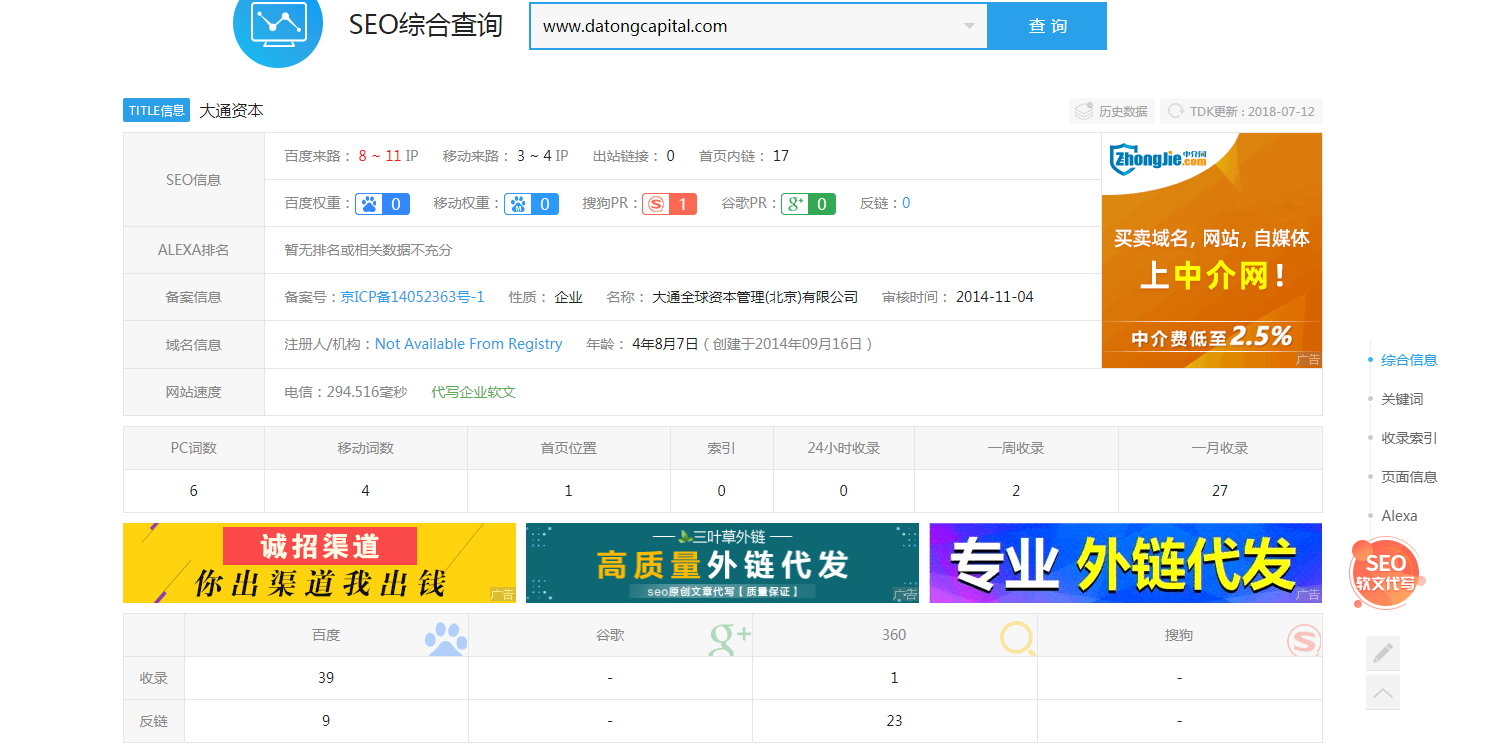
Task: Click the 谷歌PR g+ badge
Action: (x=808, y=204)
